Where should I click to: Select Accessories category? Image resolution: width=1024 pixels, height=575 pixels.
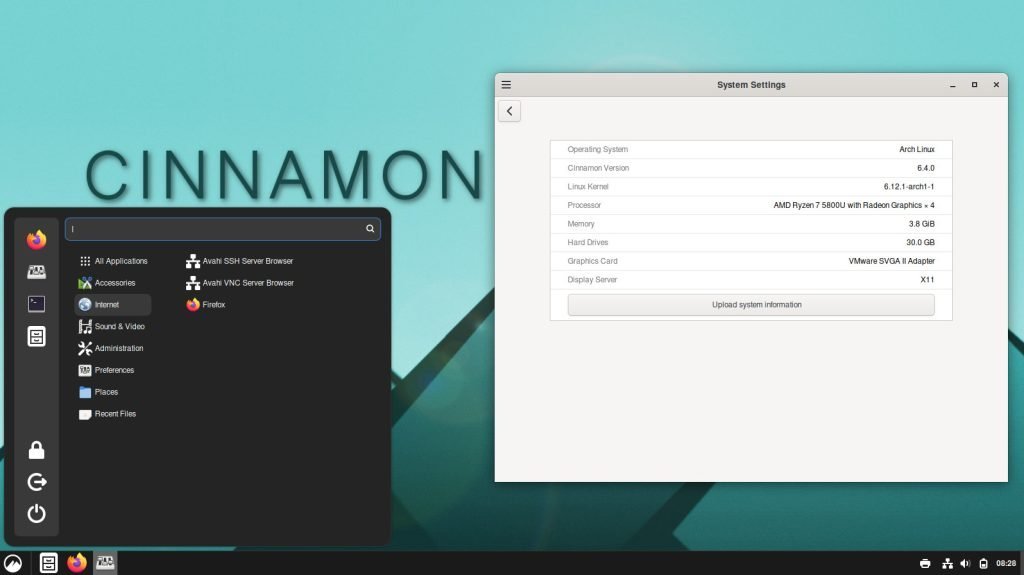coord(113,283)
